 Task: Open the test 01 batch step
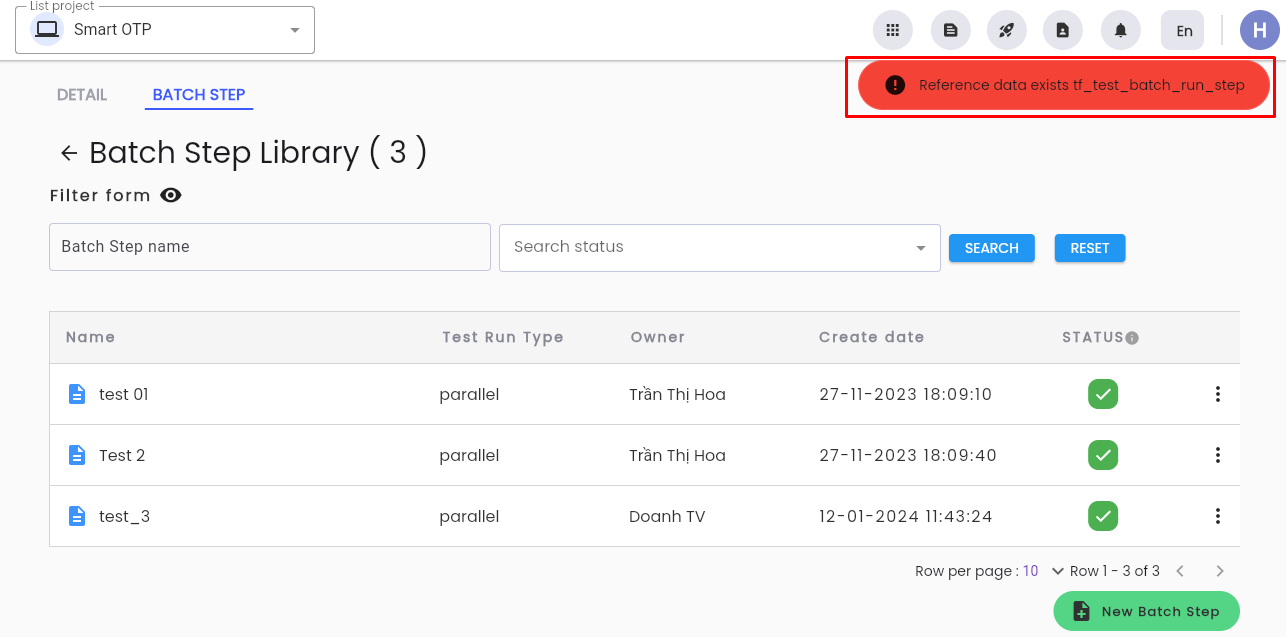[x=124, y=394]
